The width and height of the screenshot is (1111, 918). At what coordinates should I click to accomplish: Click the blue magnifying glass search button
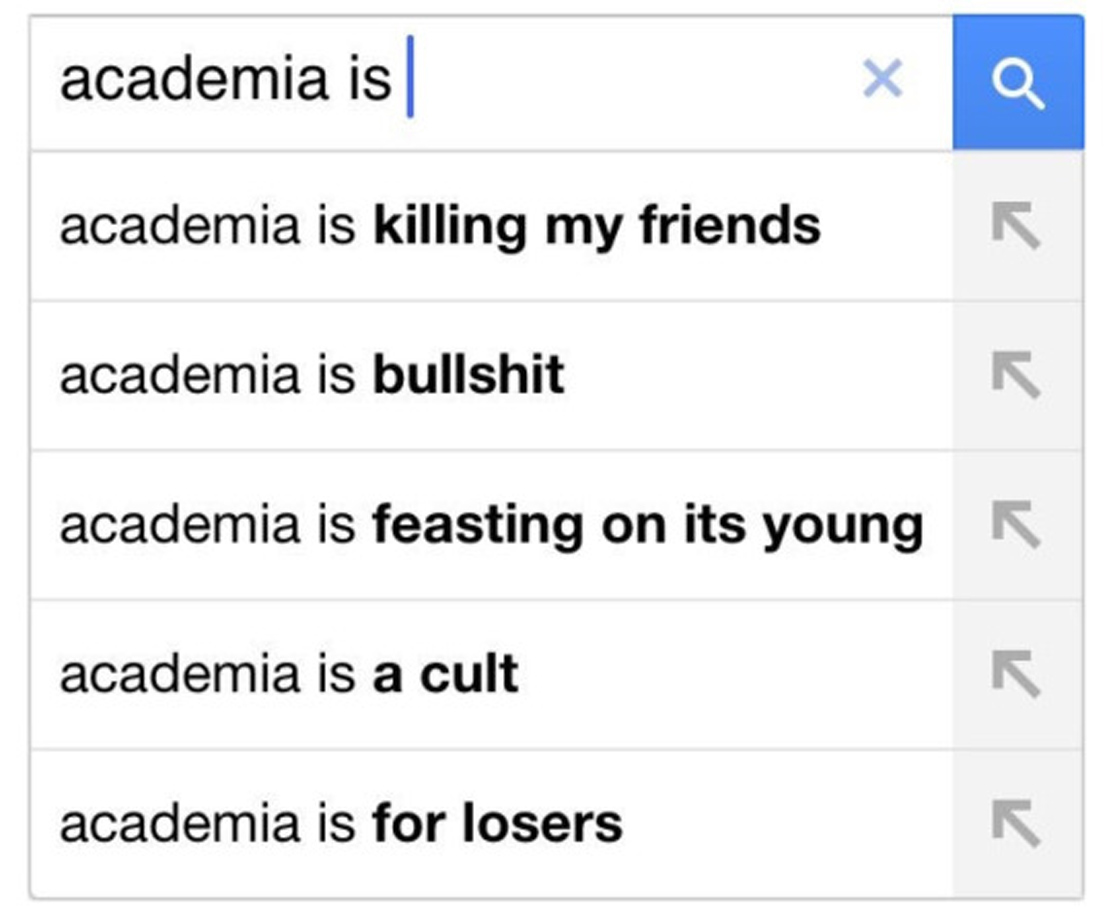point(1017,84)
